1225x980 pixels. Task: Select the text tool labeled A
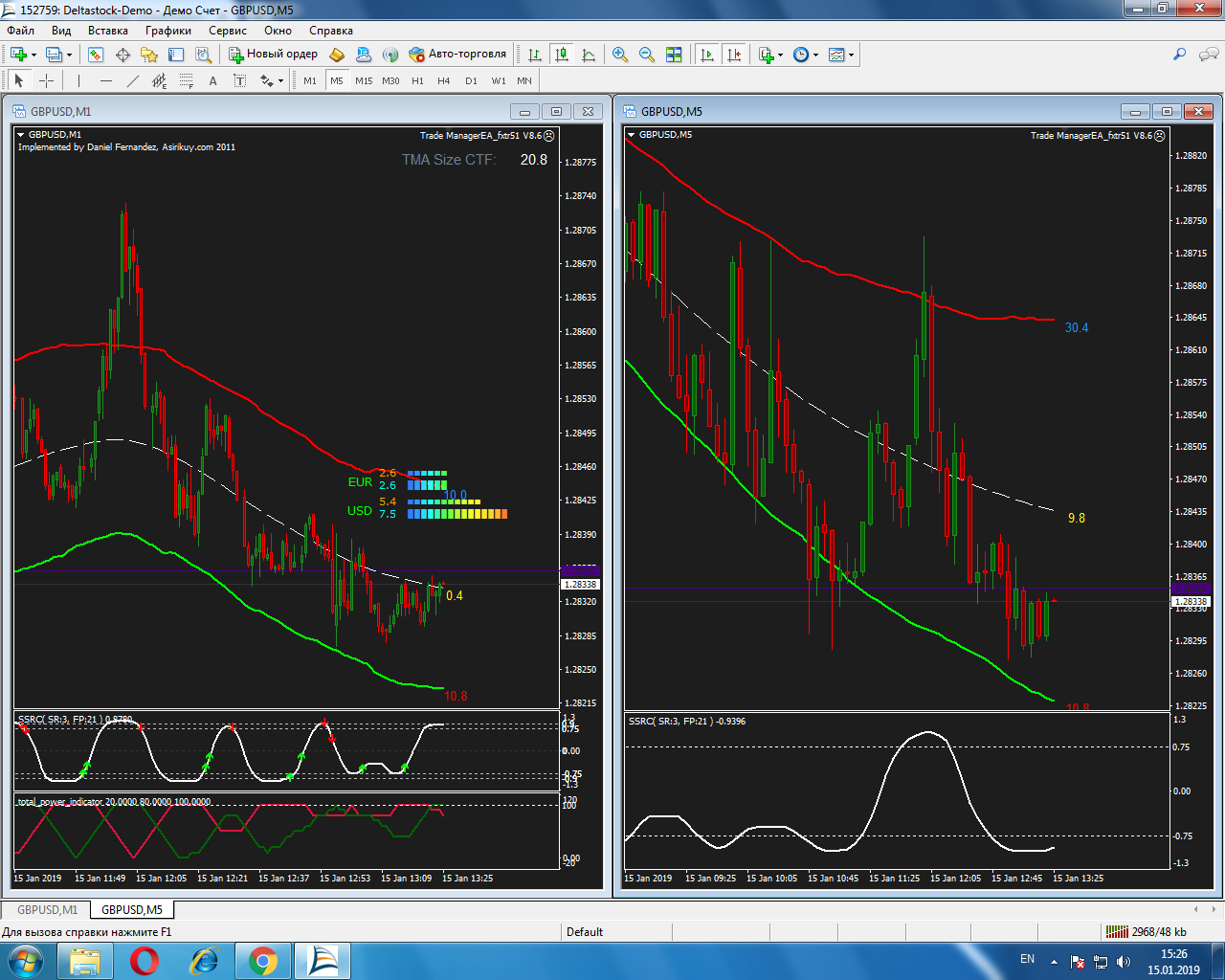(x=213, y=80)
